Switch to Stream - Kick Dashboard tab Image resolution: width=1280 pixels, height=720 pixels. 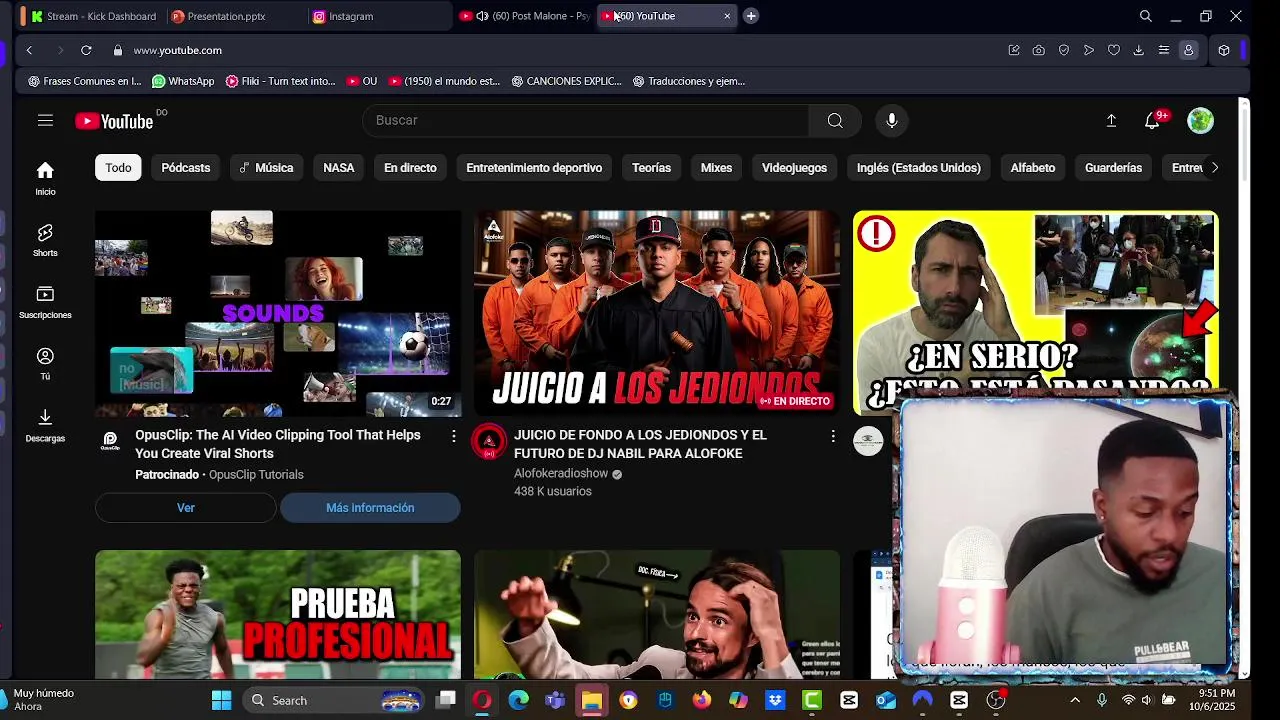point(94,16)
